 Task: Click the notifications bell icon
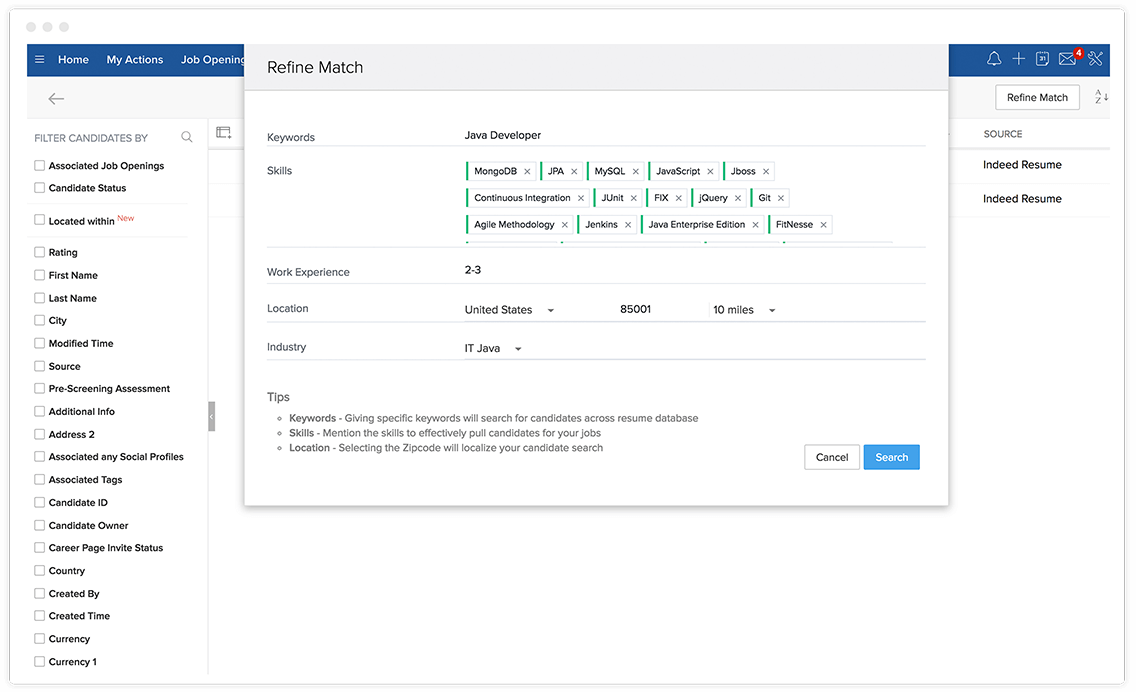pos(993,59)
